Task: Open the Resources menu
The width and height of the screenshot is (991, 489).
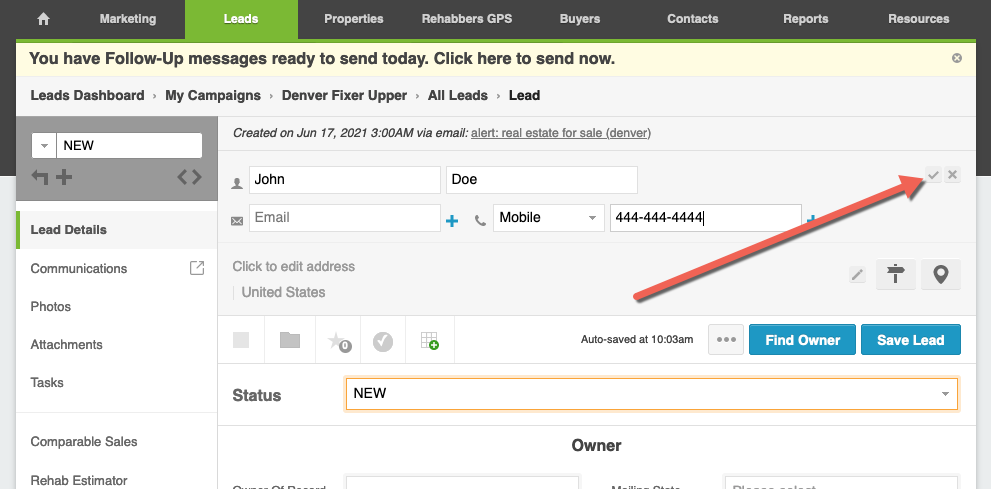Action: click(x=918, y=19)
